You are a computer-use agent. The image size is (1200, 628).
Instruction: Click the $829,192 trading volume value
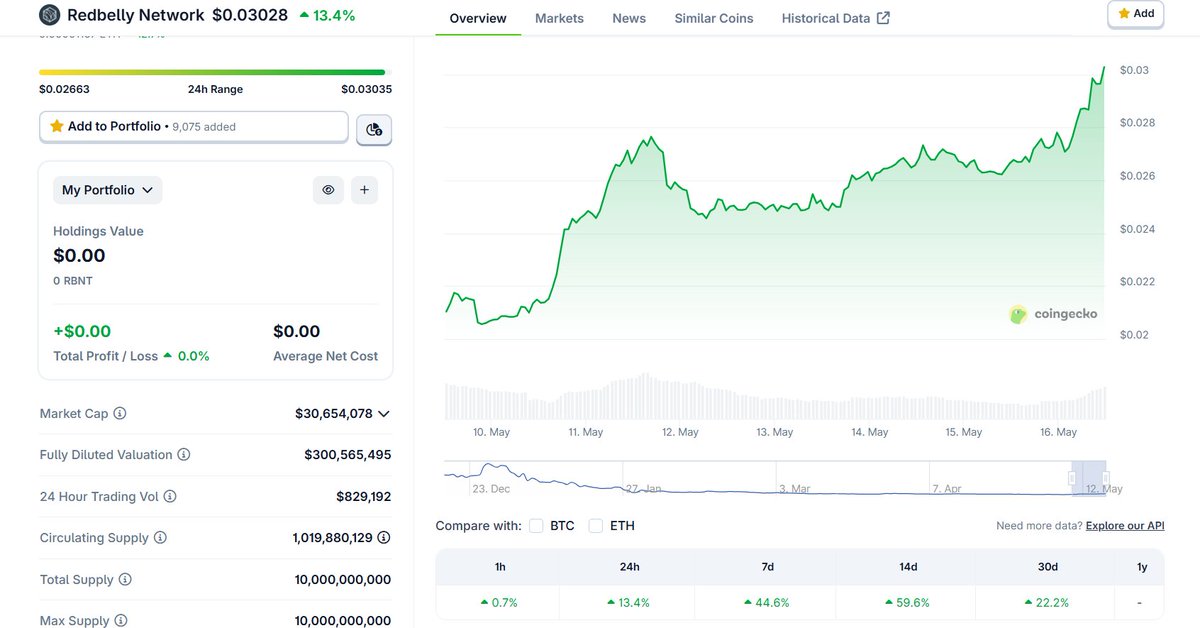364,496
